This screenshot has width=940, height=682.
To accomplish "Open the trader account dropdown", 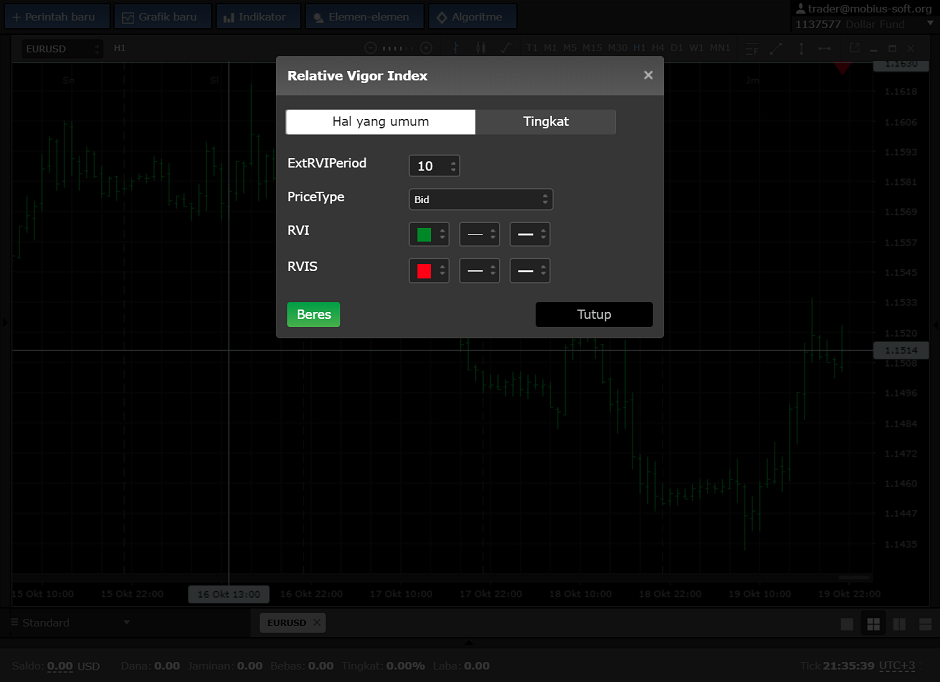I will [x=930, y=24].
